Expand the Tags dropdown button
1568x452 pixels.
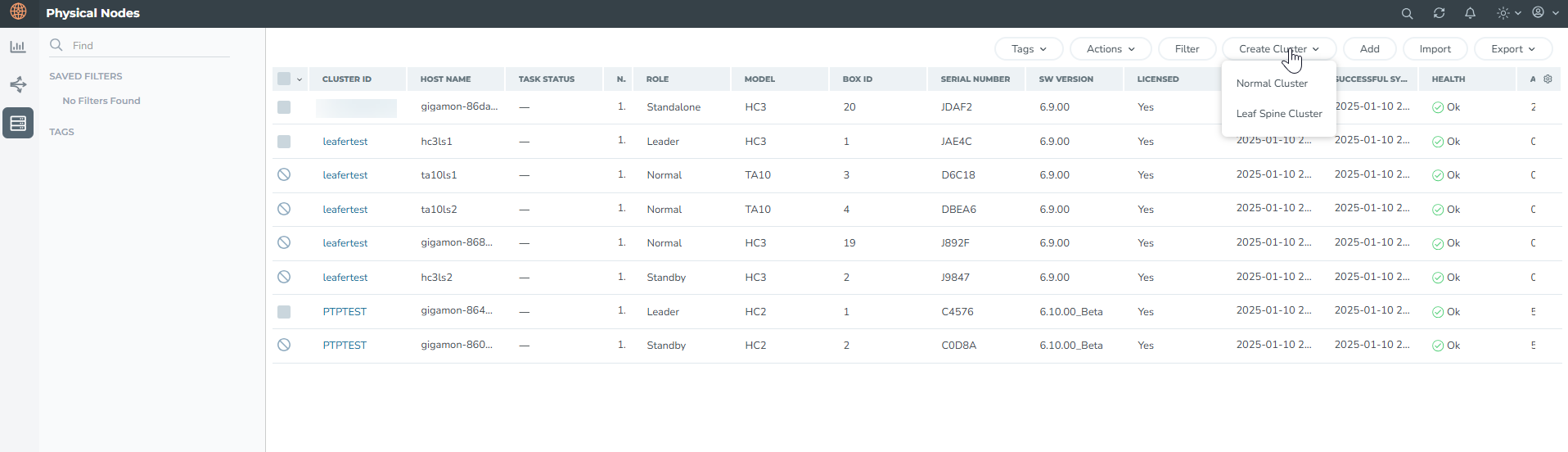[x=1029, y=49]
